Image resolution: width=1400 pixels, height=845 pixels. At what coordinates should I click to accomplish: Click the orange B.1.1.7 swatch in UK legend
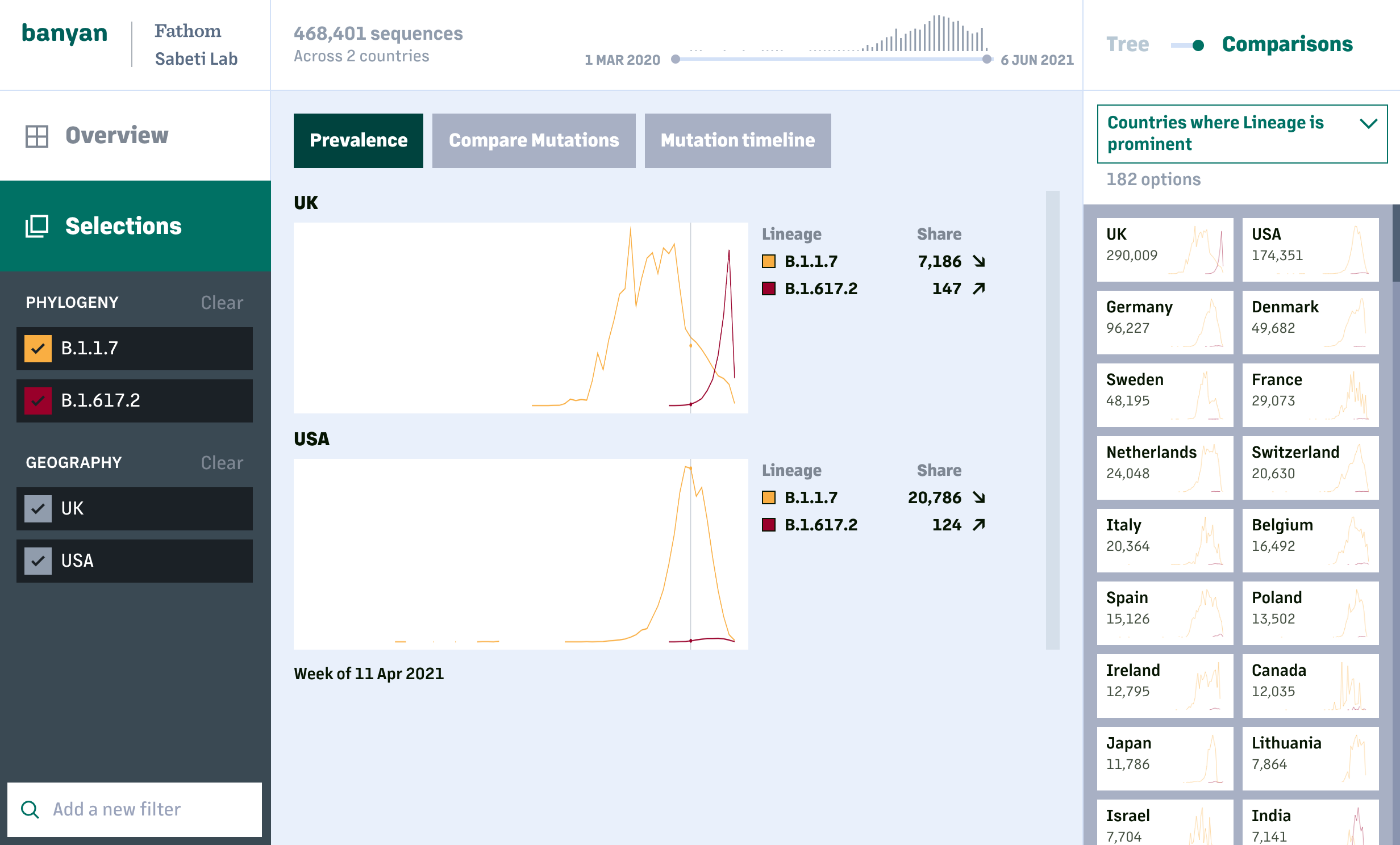[x=769, y=261]
